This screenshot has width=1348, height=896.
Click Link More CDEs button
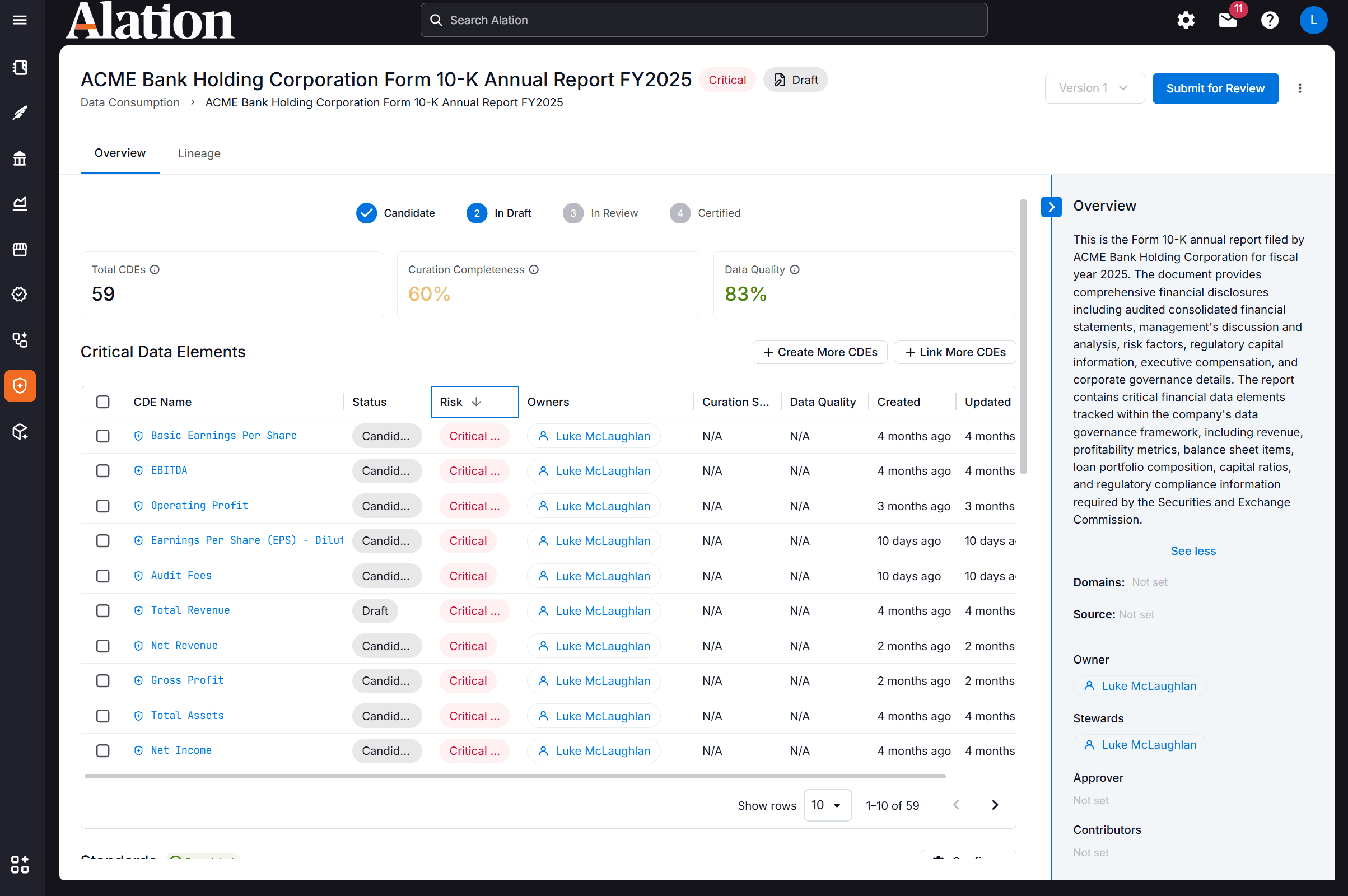pyautogui.click(x=955, y=352)
